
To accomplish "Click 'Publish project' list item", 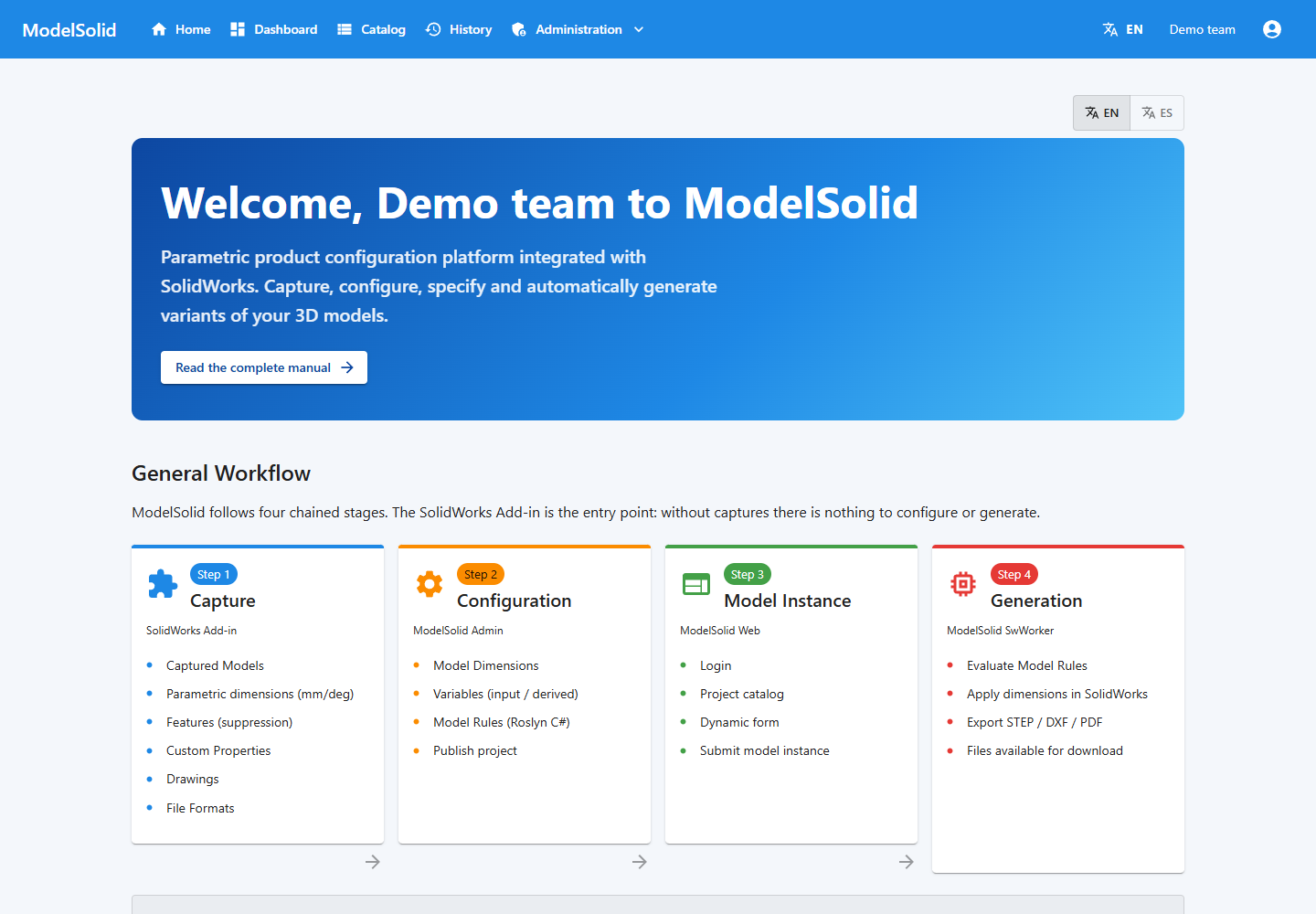I will point(475,750).
